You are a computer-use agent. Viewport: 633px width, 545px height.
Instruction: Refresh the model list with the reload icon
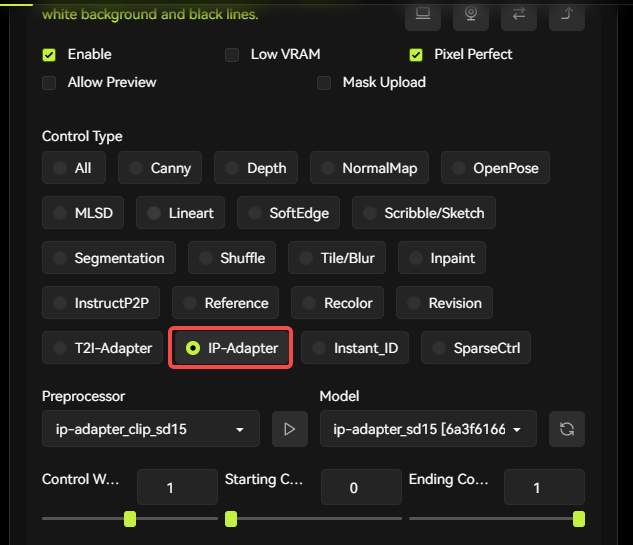pos(567,429)
